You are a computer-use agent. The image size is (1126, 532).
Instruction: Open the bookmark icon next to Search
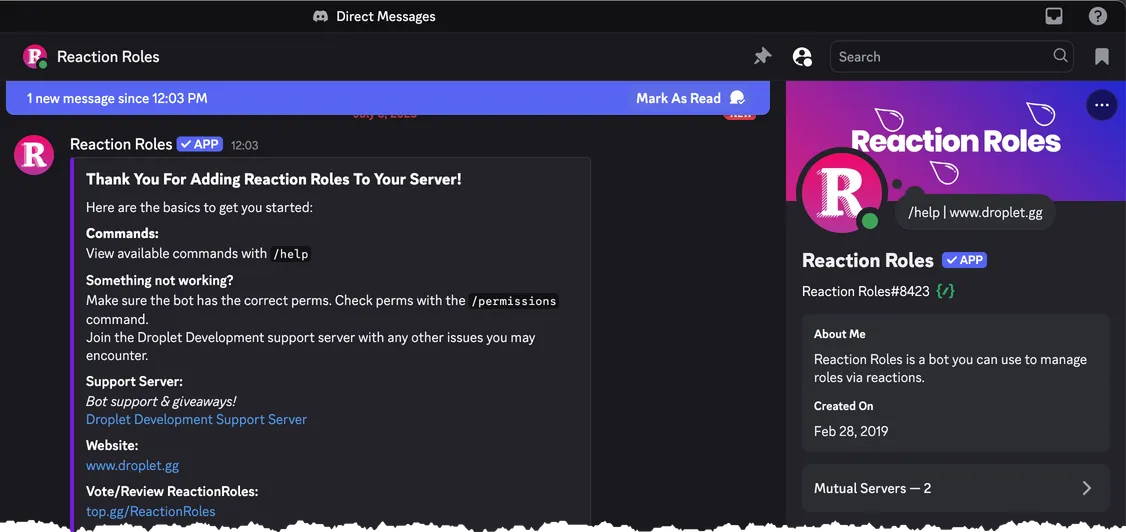[1102, 57]
